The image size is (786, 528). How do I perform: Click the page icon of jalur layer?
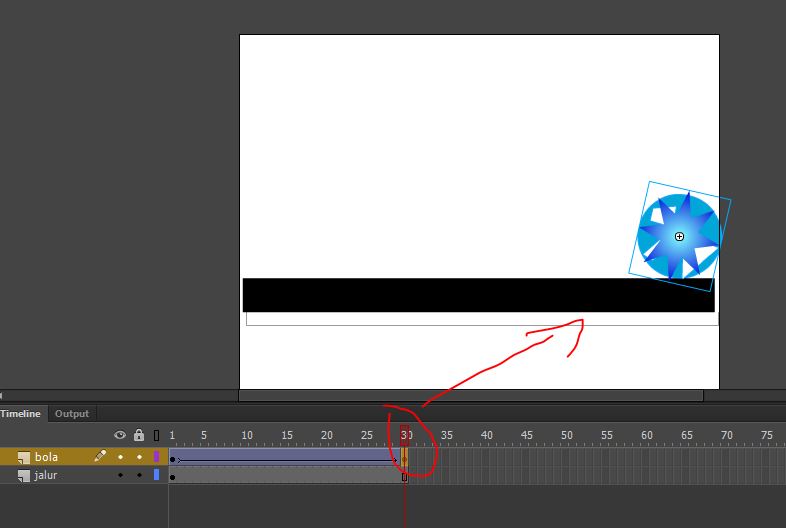pyautogui.click(x=24, y=475)
